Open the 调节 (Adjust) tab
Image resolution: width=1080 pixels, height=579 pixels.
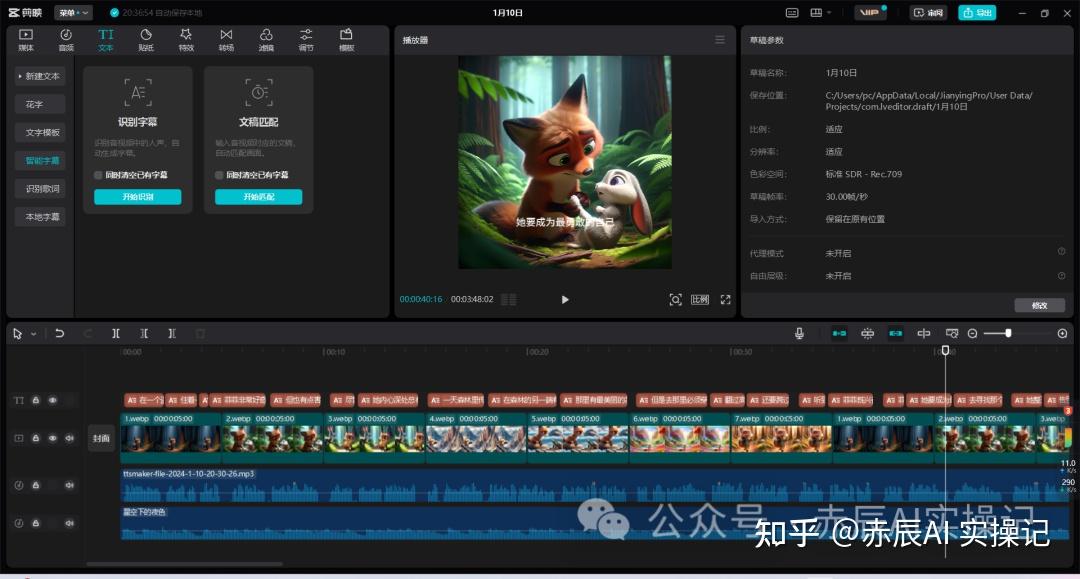pyautogui.click(x=306, y=40)
